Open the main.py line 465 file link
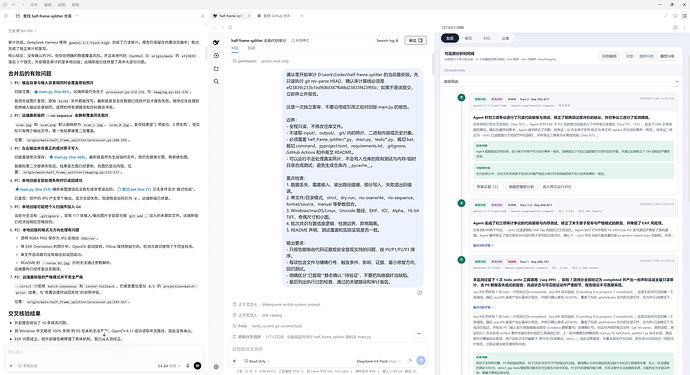 point(52,92)
